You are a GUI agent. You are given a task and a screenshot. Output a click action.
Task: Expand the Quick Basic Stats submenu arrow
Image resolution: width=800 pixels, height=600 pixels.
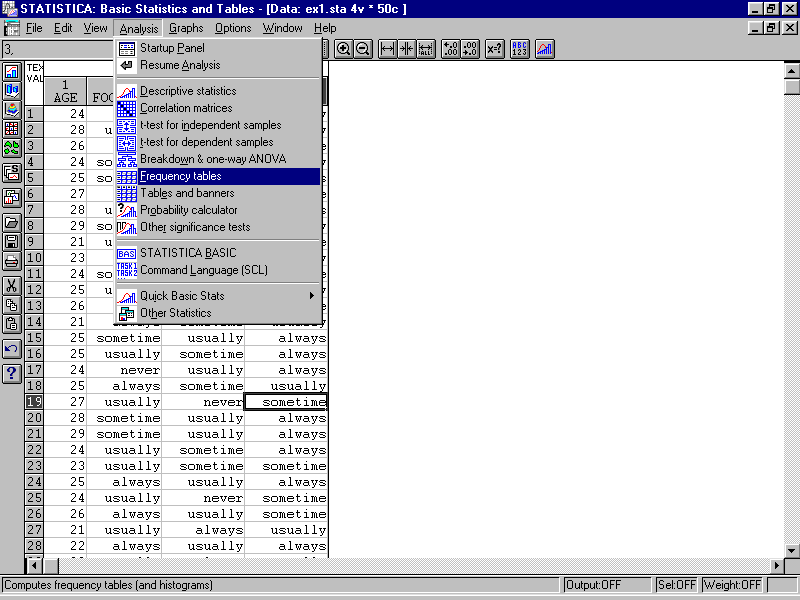click(312, 296)
